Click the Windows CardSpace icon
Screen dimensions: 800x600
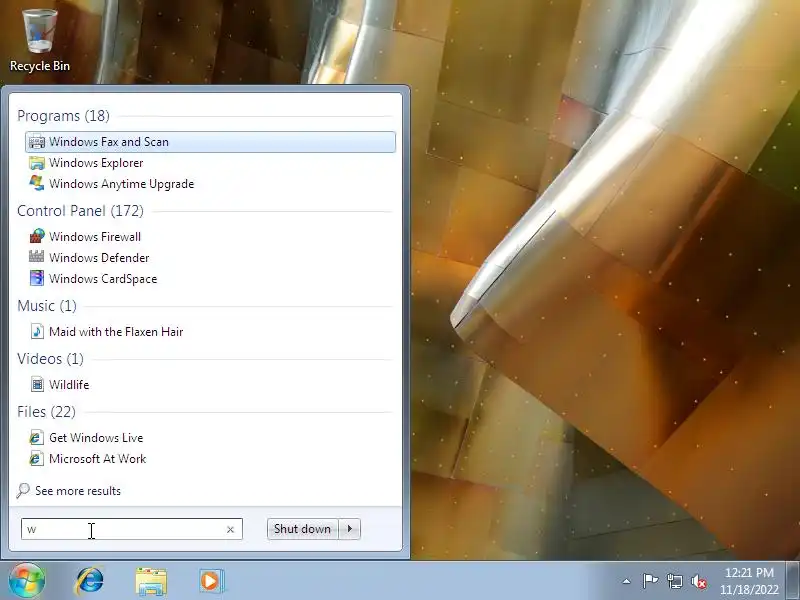[x=37, y=278]
